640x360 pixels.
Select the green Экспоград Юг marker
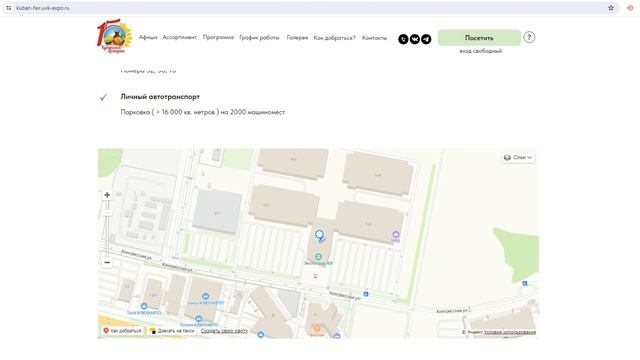pos(318,257)
